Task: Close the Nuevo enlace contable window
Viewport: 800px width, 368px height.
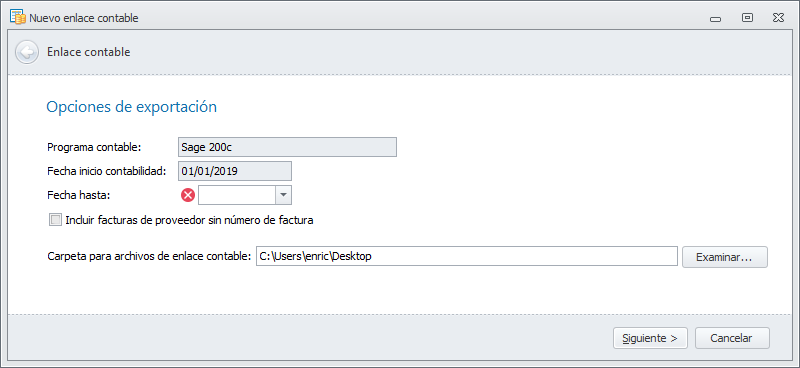Action: pos(778,18)
